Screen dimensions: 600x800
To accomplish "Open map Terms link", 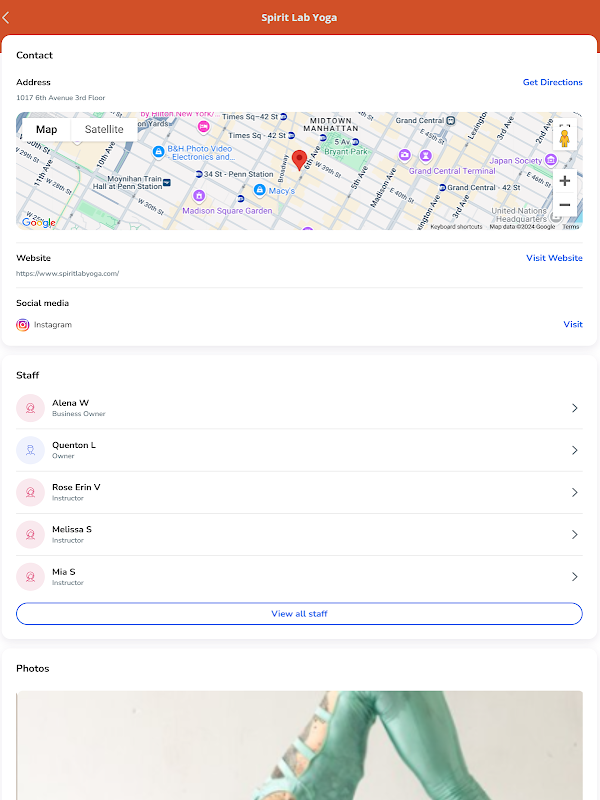I will [571, 227].
